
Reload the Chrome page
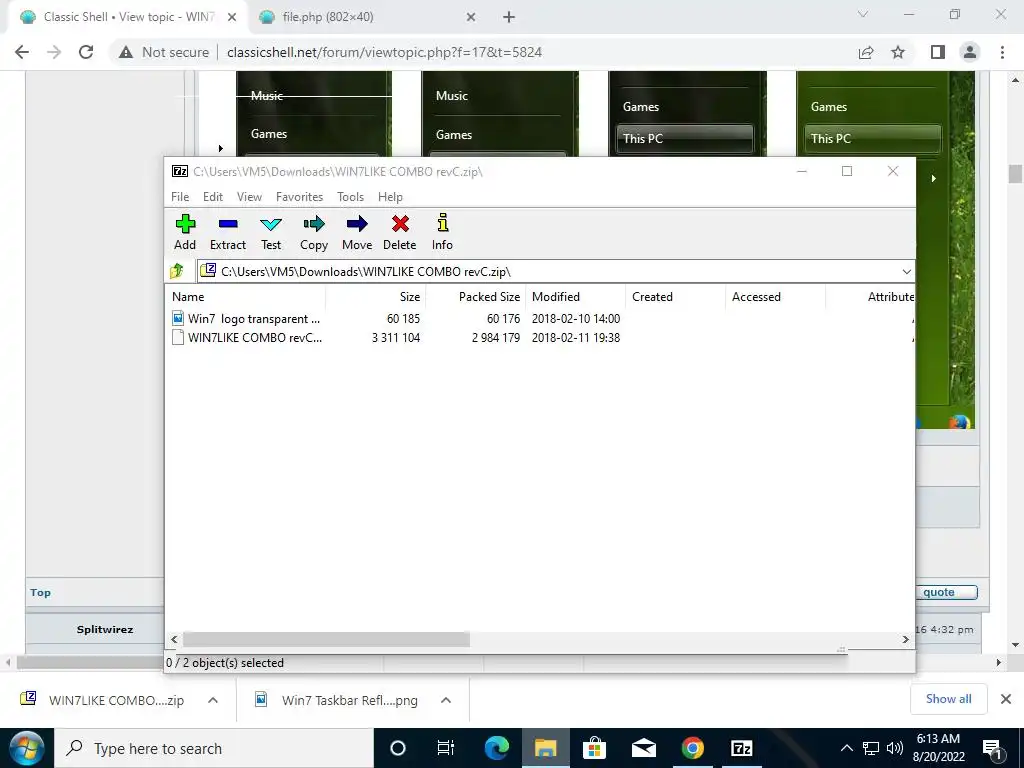click(x=86, y=52)
